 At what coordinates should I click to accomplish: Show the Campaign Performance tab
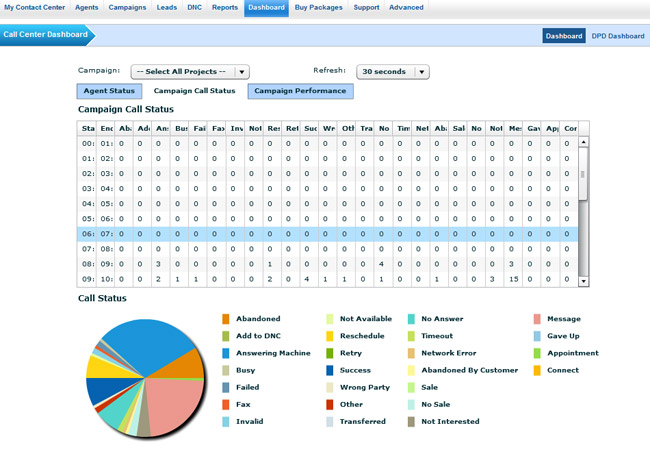[x=300, y=91]
